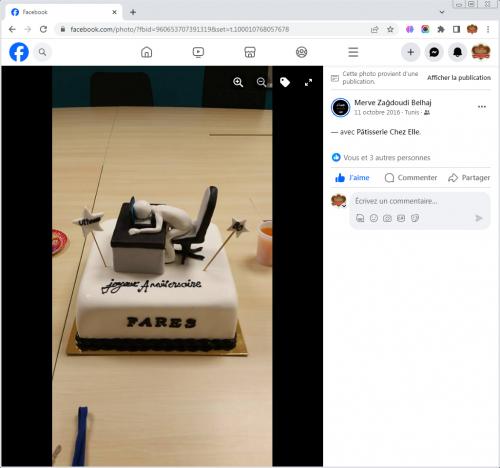Zoom in on the photo
500x468 pixels.
click(238, 82)
